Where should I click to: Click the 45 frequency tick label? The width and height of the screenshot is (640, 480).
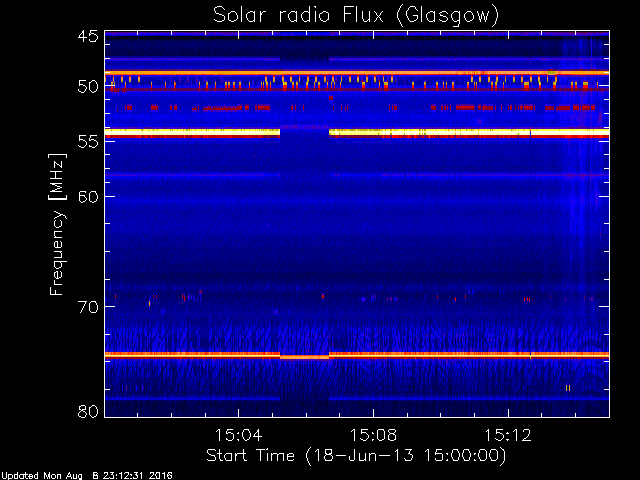tap(88, 36)
